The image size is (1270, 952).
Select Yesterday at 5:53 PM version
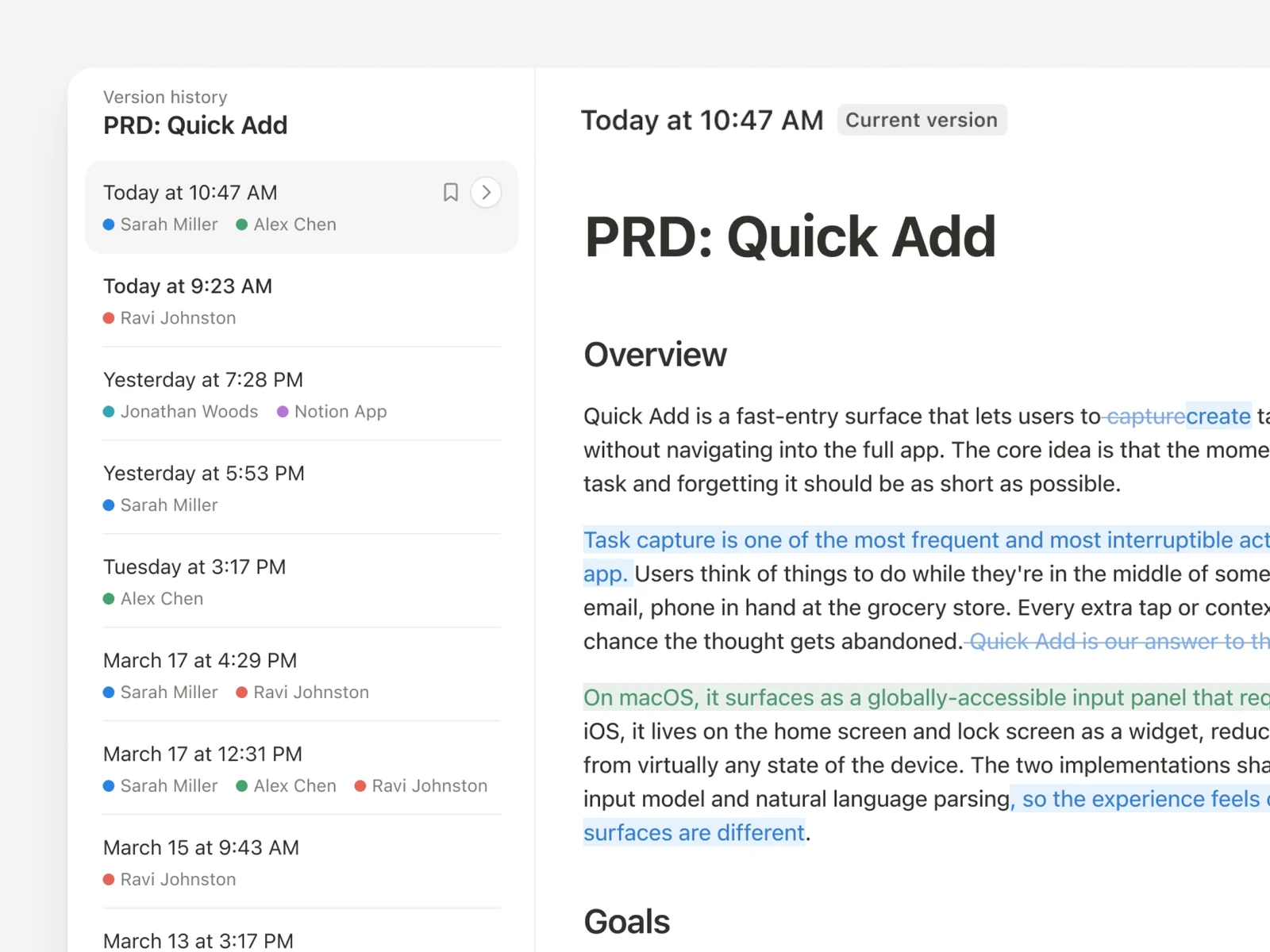coord(302,488)
